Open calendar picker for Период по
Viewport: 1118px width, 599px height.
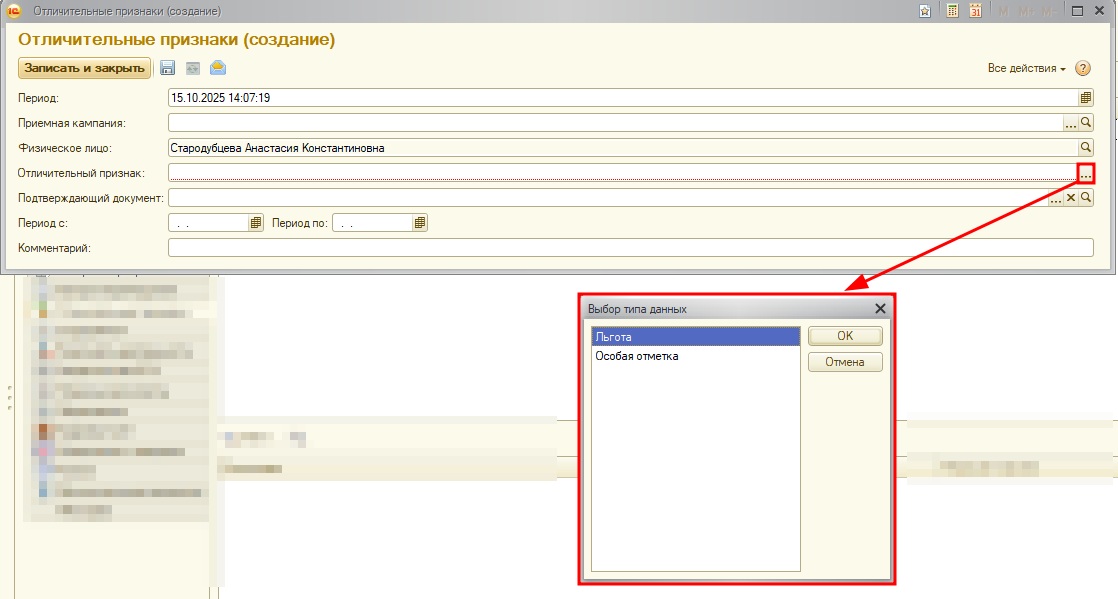point(420,223)
